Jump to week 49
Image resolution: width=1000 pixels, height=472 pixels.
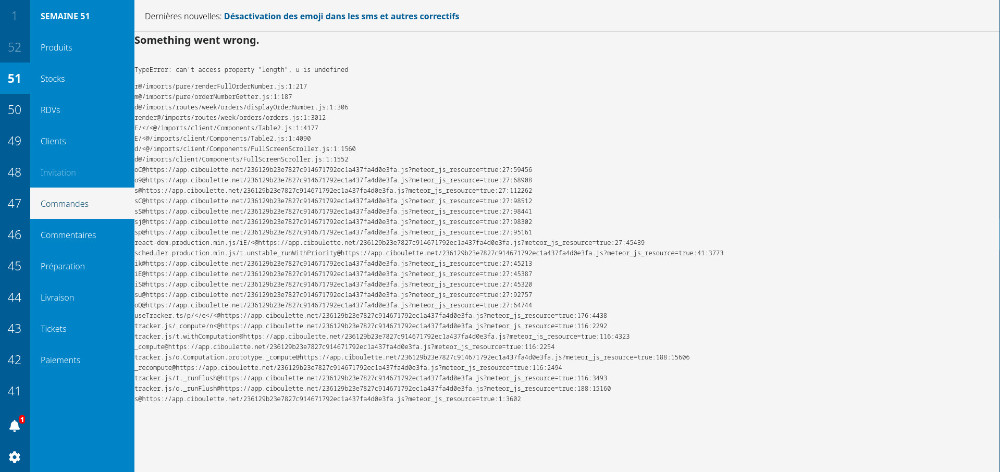(x=14, y=141)
